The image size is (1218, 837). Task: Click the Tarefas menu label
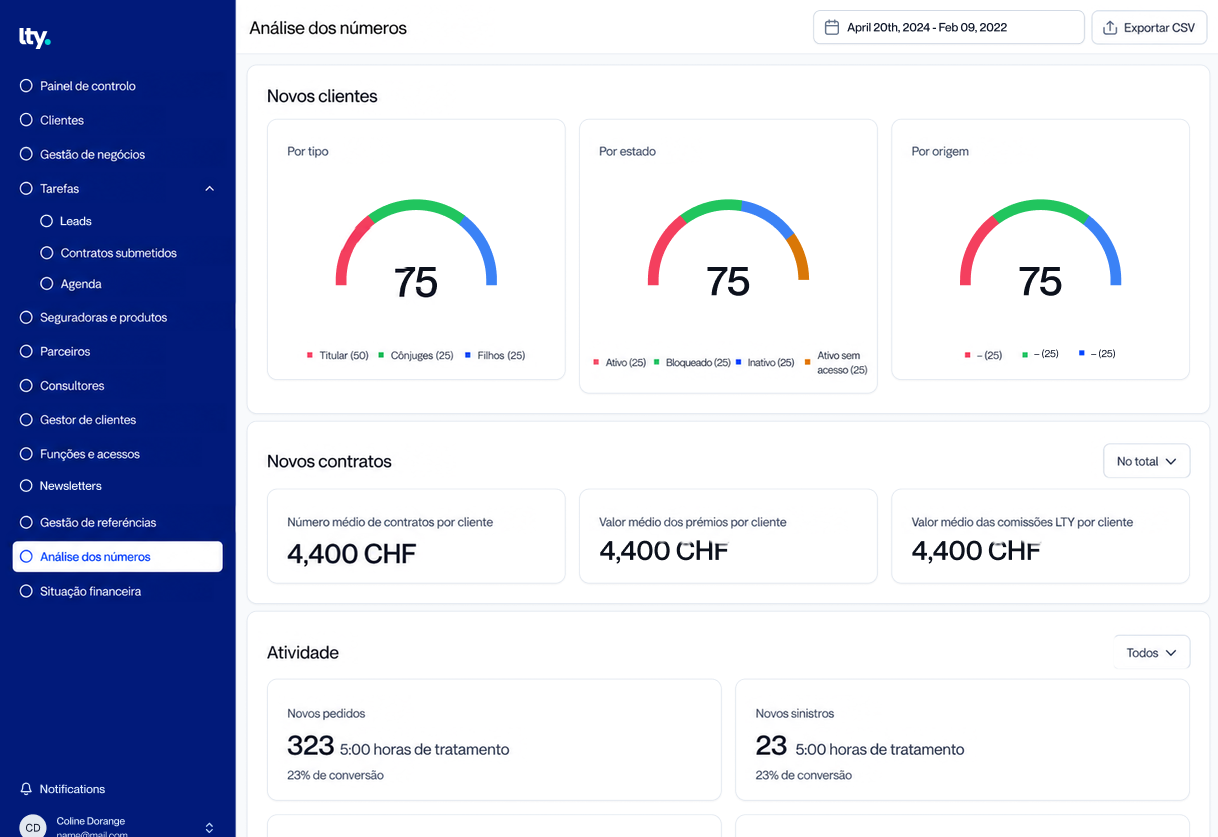click(59, 188)
